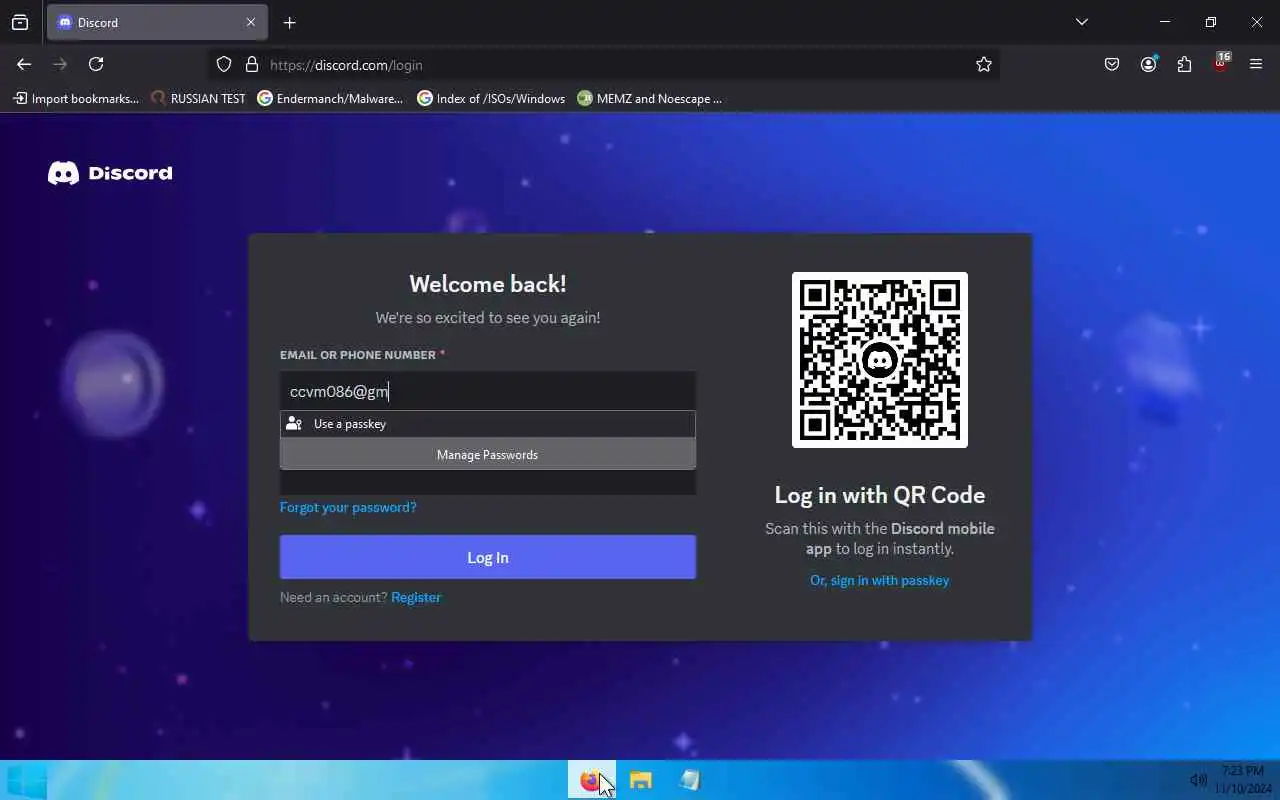1280x800 pixels.
Task: Open the Firefox application menu
Action: (x=1256, y=64)
